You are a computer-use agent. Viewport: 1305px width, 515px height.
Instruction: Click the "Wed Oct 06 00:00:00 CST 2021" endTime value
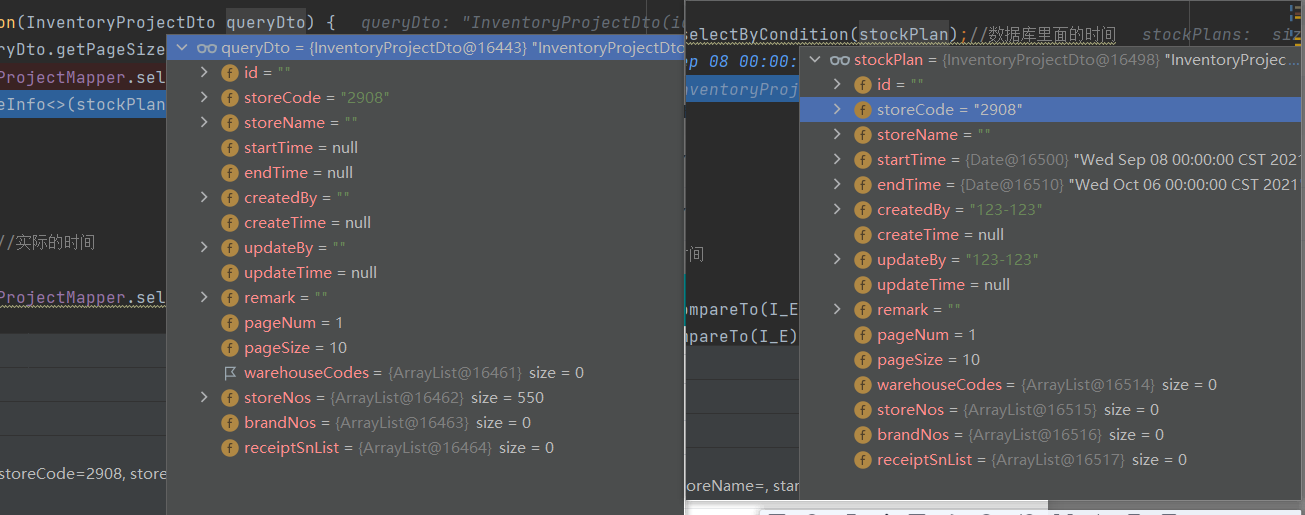[x=1184, y=185]
